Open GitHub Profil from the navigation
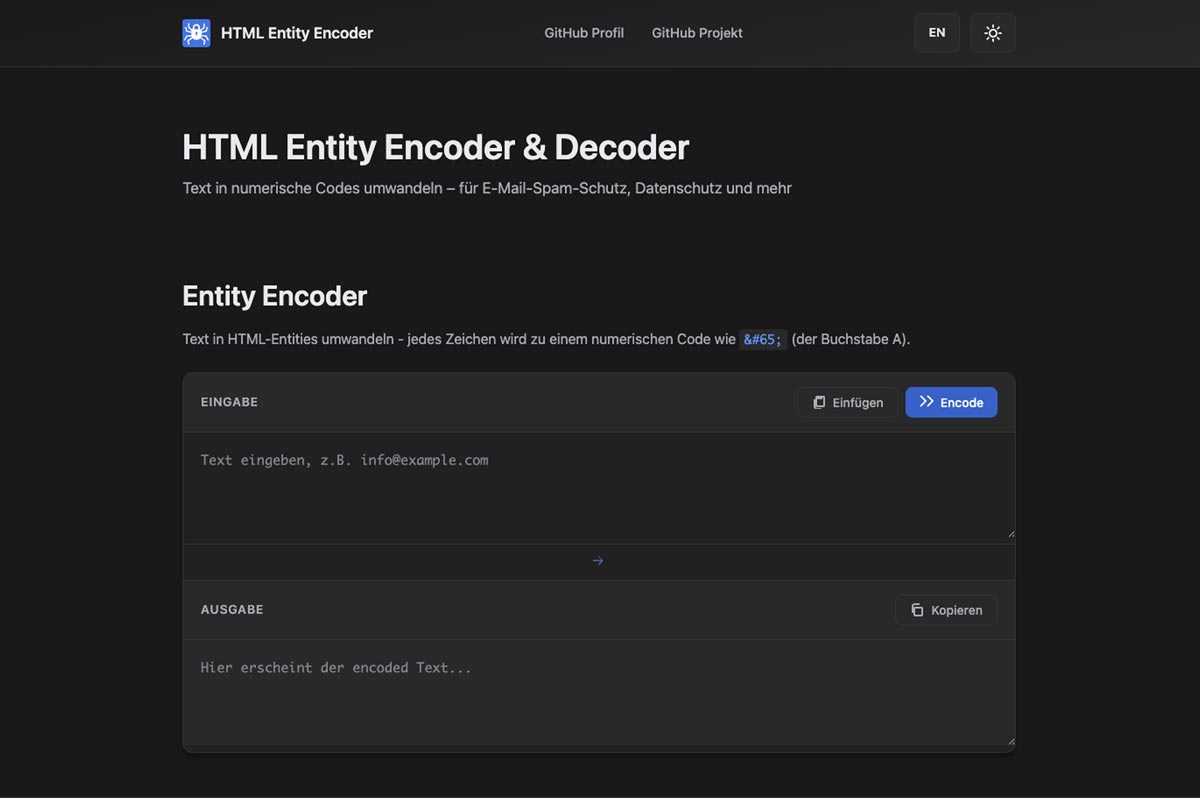The width and height of the screenshot is (1200, 798). click(x=584, y=32)
